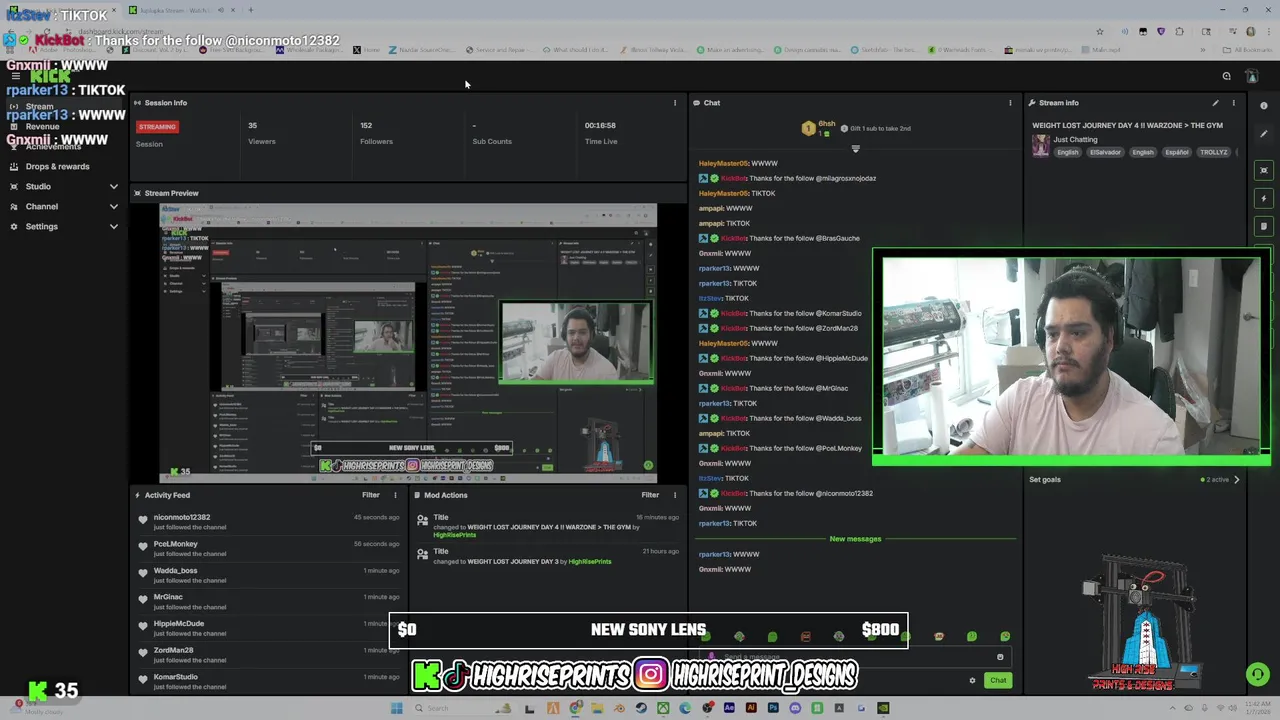This screenshot has height=720, width=1280.
Task: Edit stream info with pencil icon
Action: pos(1215,103)
